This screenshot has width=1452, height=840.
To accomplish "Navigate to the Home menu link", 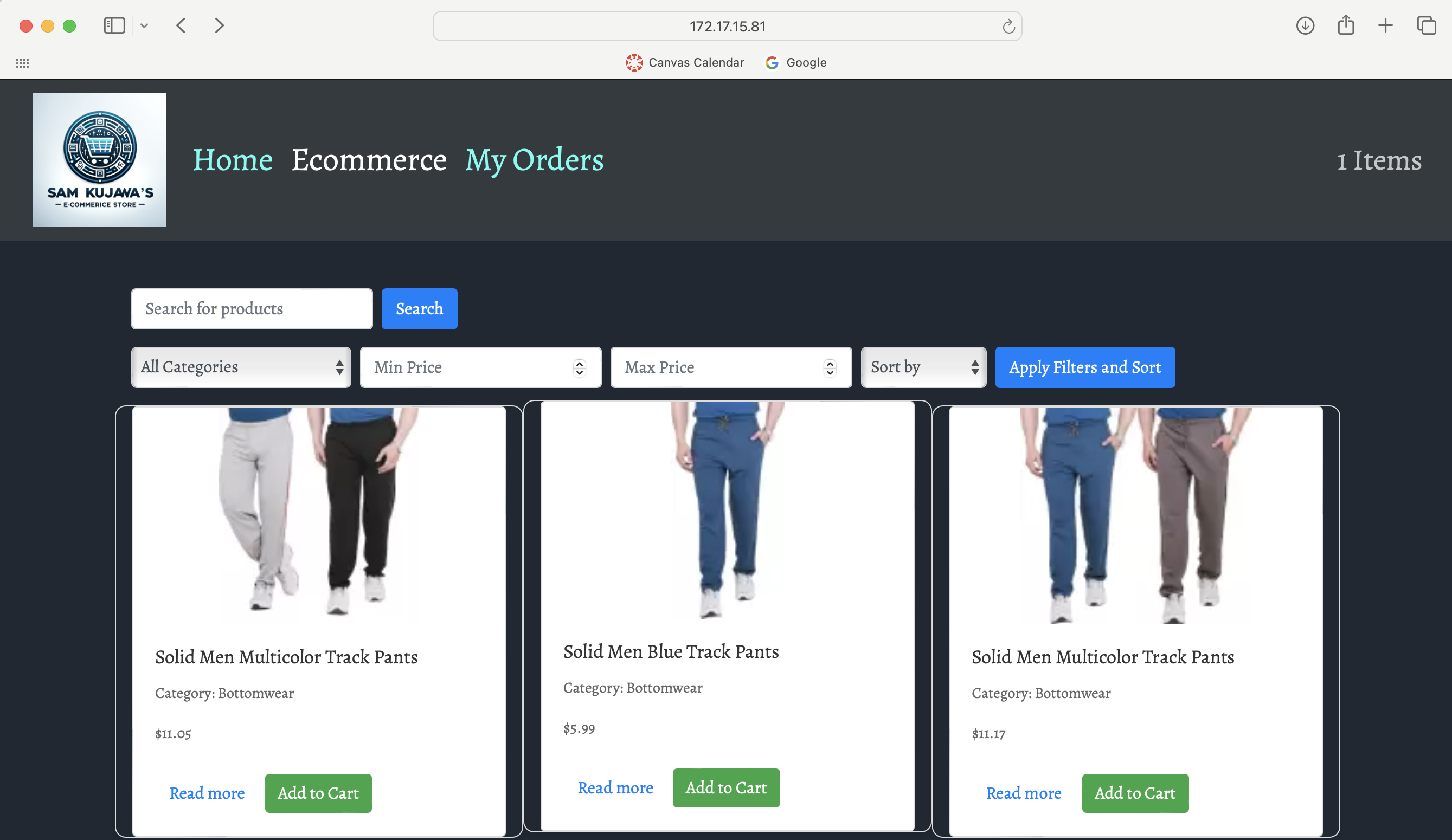I will tap(232, 159).
